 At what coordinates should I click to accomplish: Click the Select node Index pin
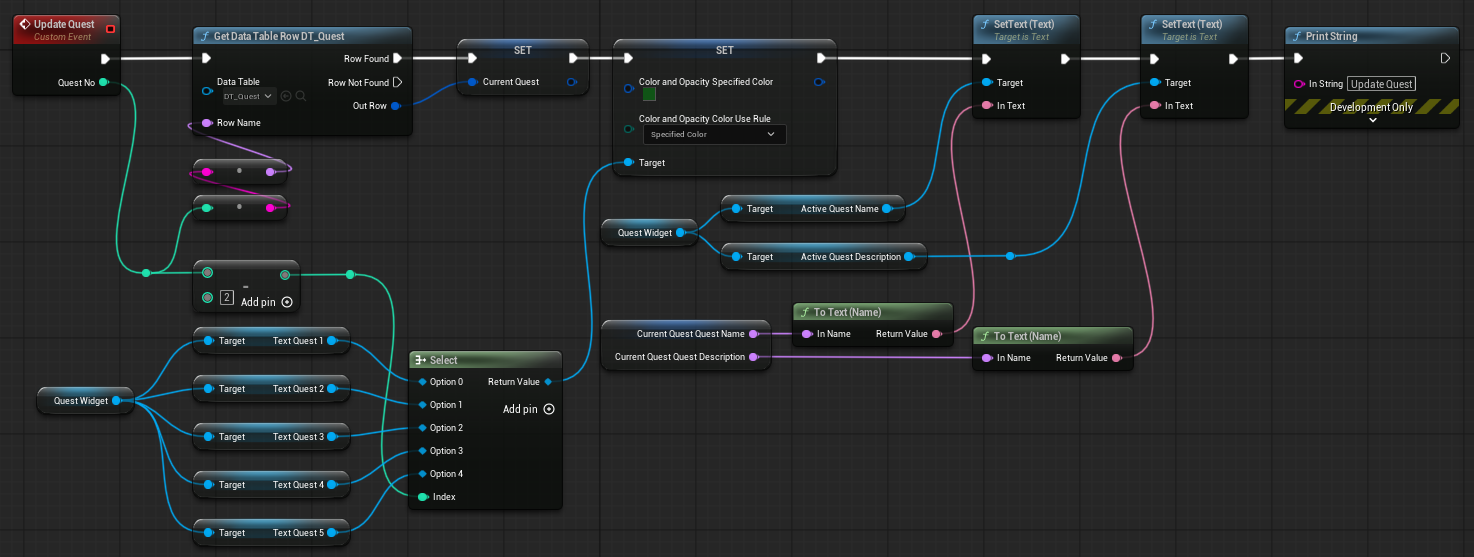422,497
